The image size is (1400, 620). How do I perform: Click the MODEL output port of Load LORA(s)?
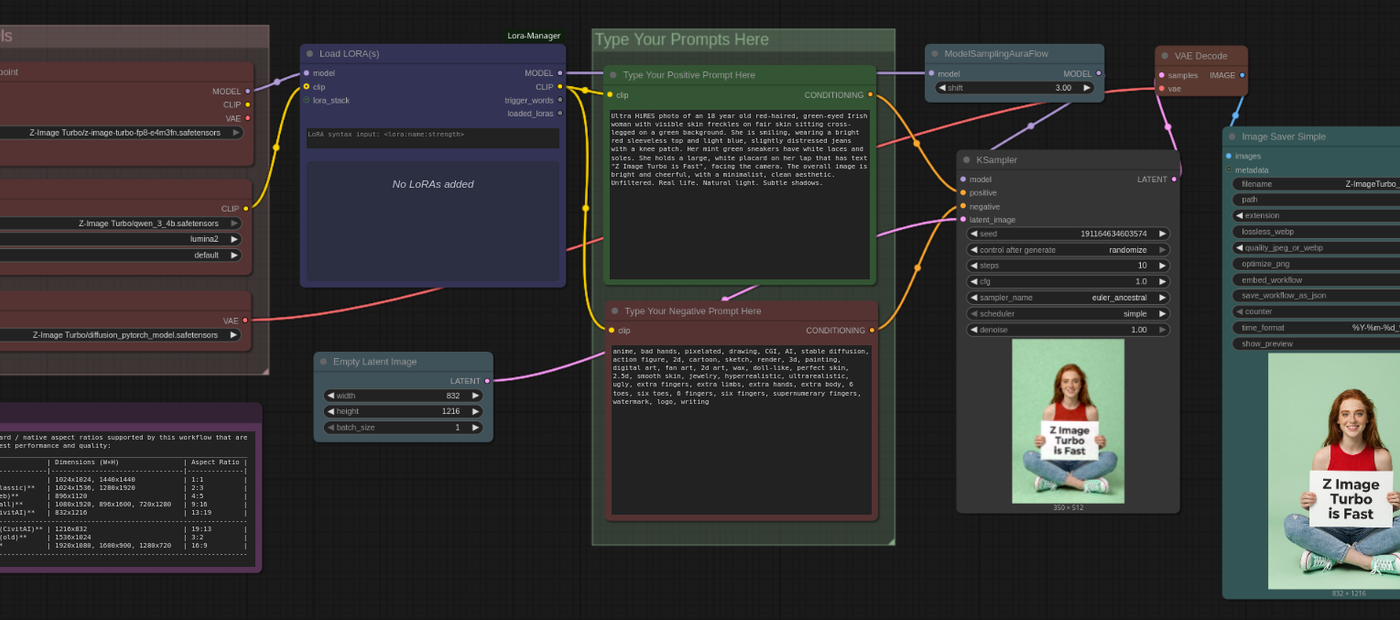[x=560, y=73]
